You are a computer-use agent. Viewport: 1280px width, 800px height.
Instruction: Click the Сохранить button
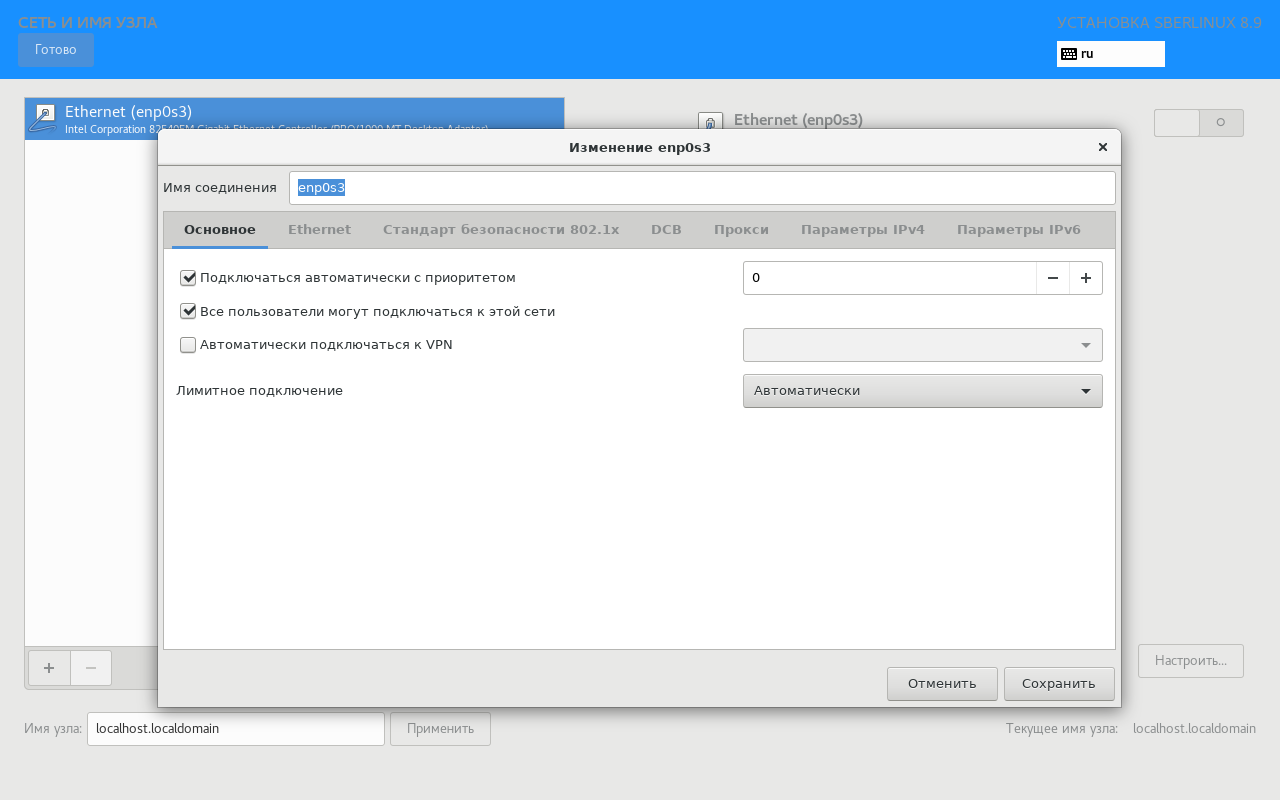coord(1058,684)
